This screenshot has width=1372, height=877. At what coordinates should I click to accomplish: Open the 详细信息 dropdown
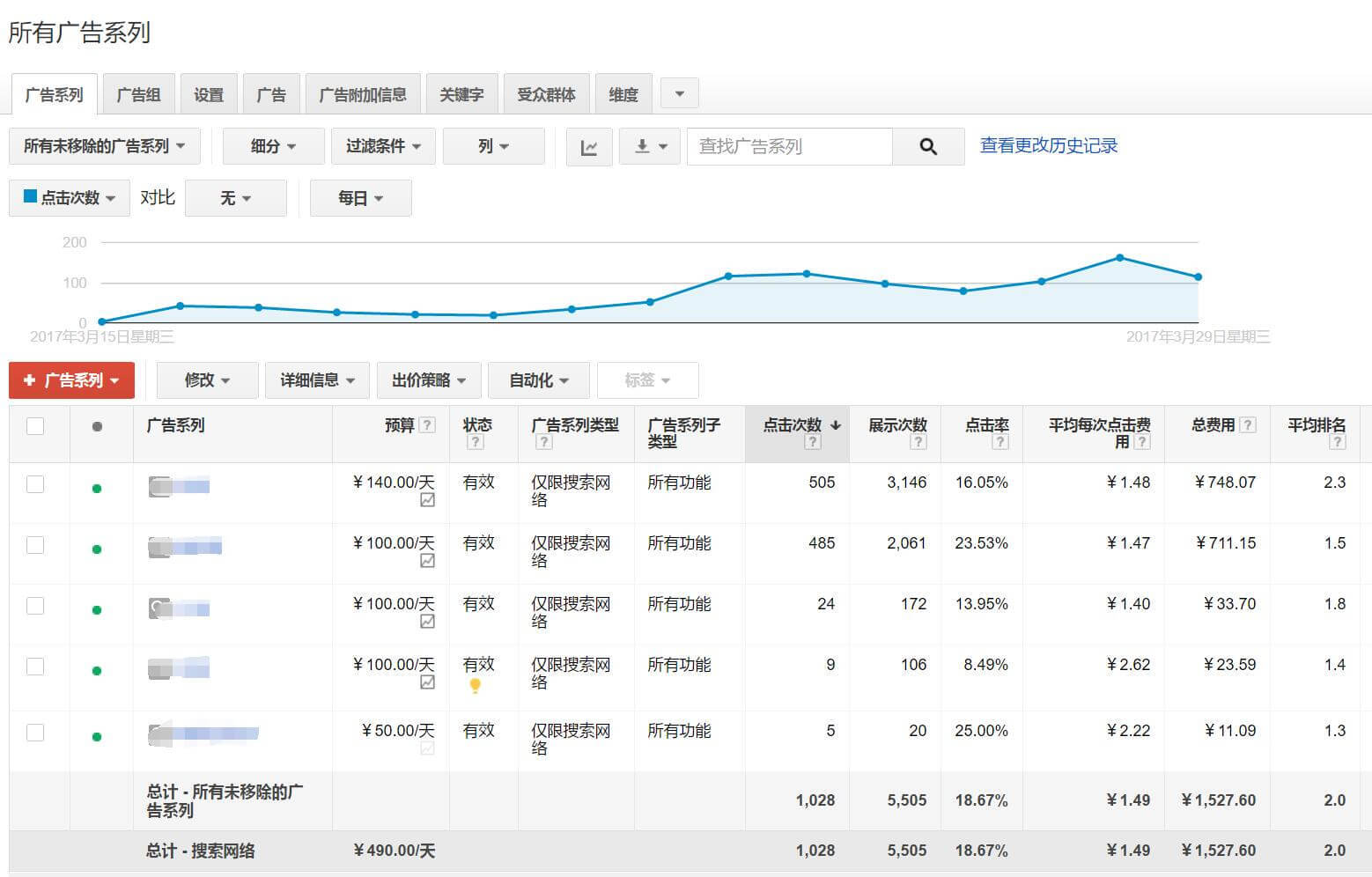click(x=318, y=380)
